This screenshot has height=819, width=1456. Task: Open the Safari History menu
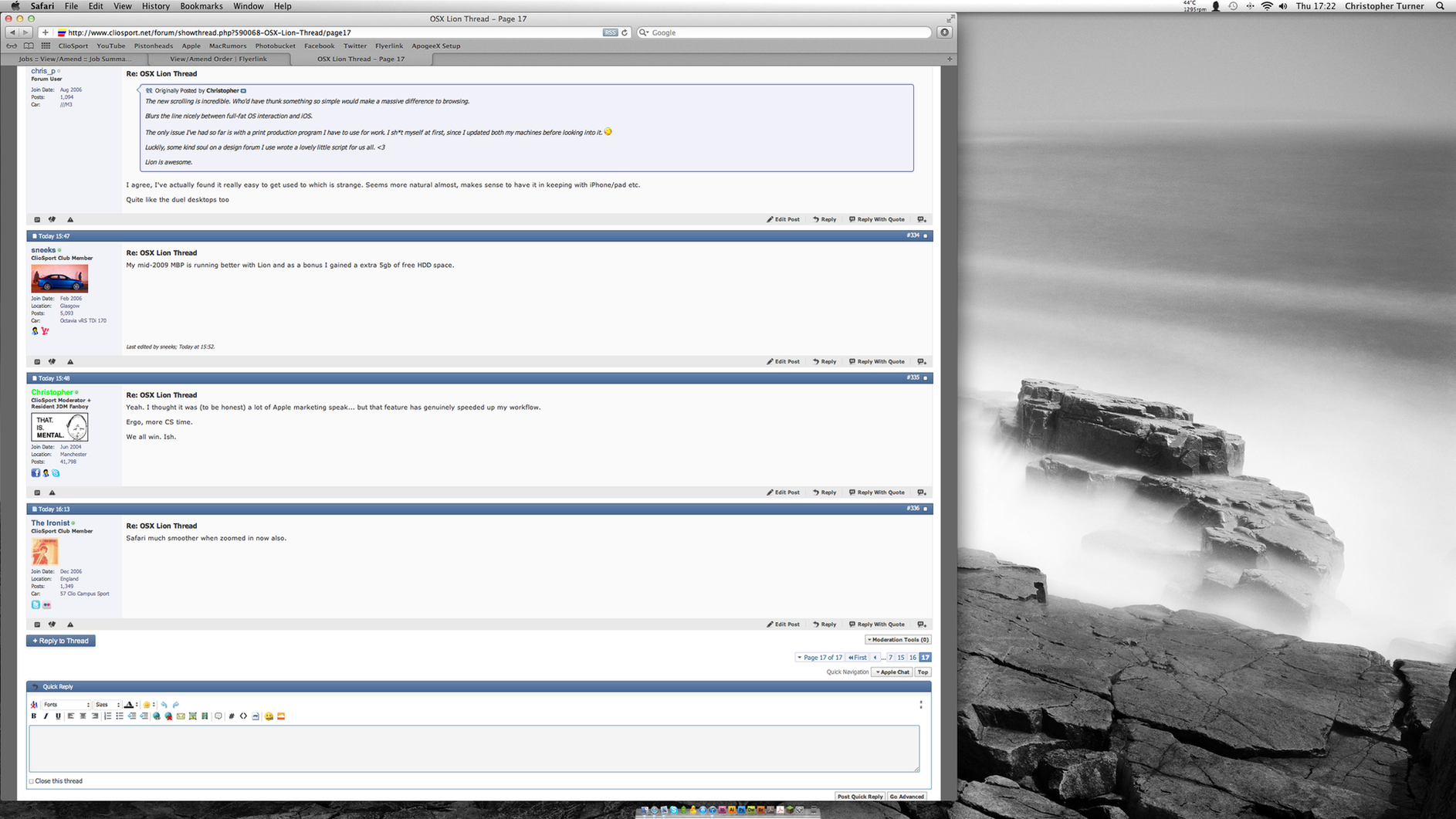pyautogui.click(x=155, y=5)
